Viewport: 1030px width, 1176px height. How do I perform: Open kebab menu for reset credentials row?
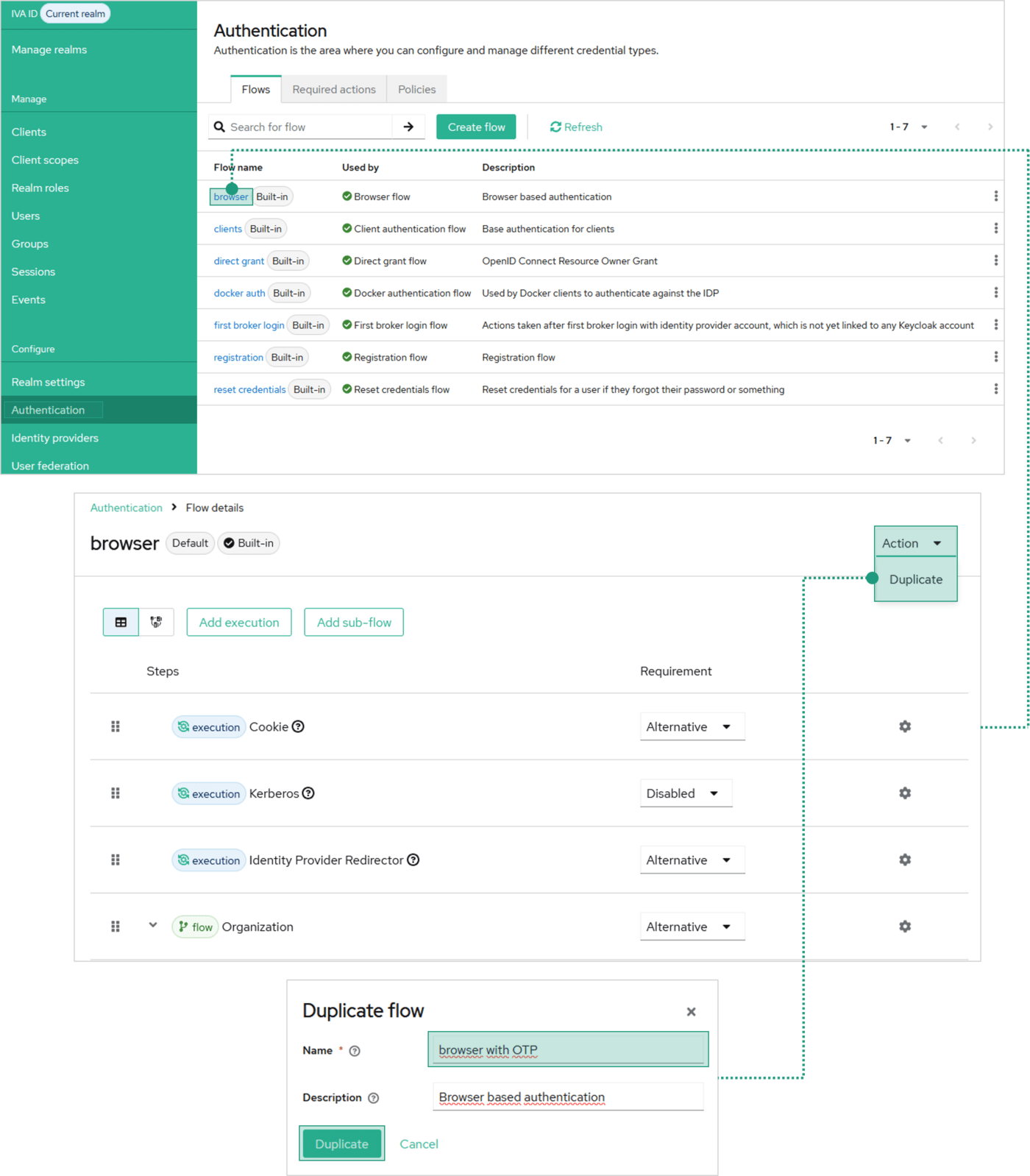click(x=995, y=389)
